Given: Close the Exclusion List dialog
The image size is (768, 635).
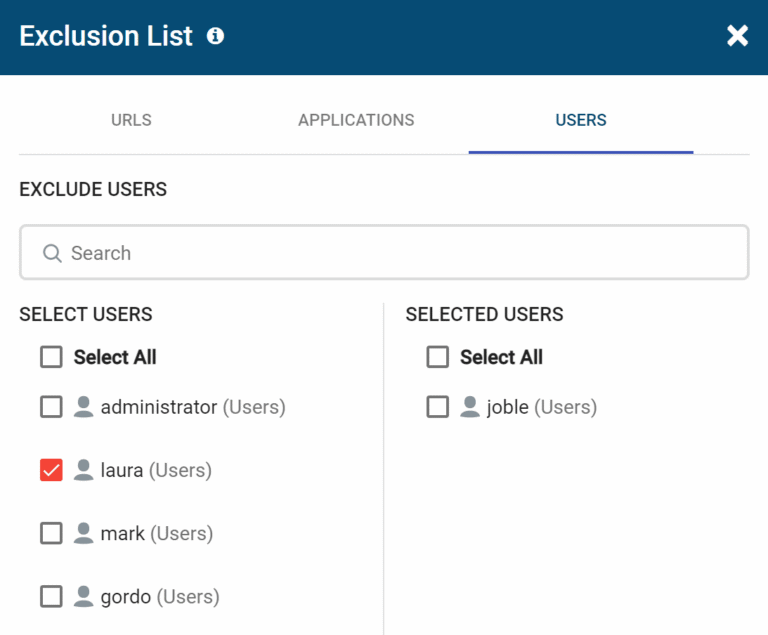Looking at the screenshot, I should tap(737, 36).
